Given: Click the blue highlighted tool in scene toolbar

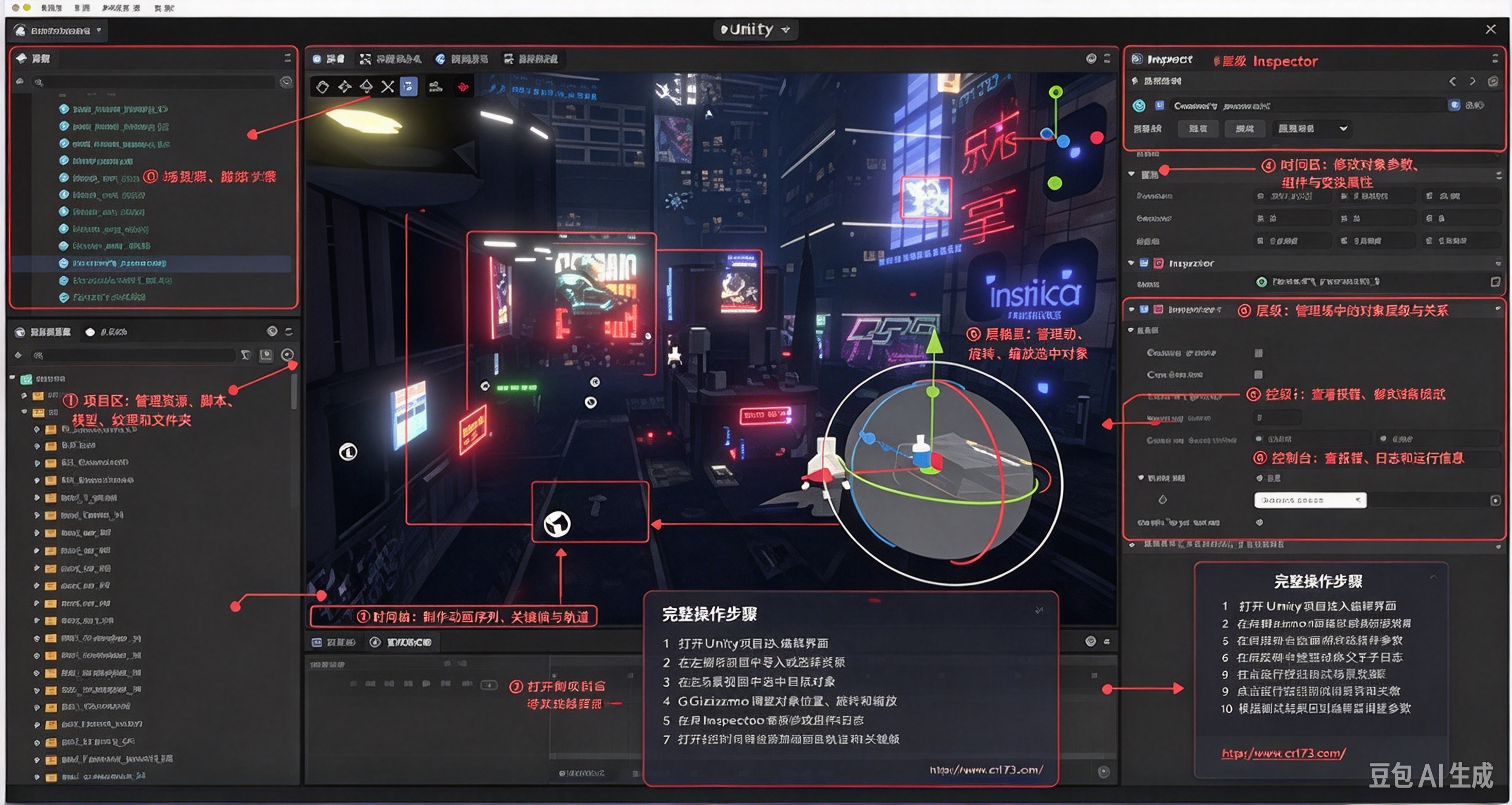Looking at the screenshot, I should click(408, 87).
